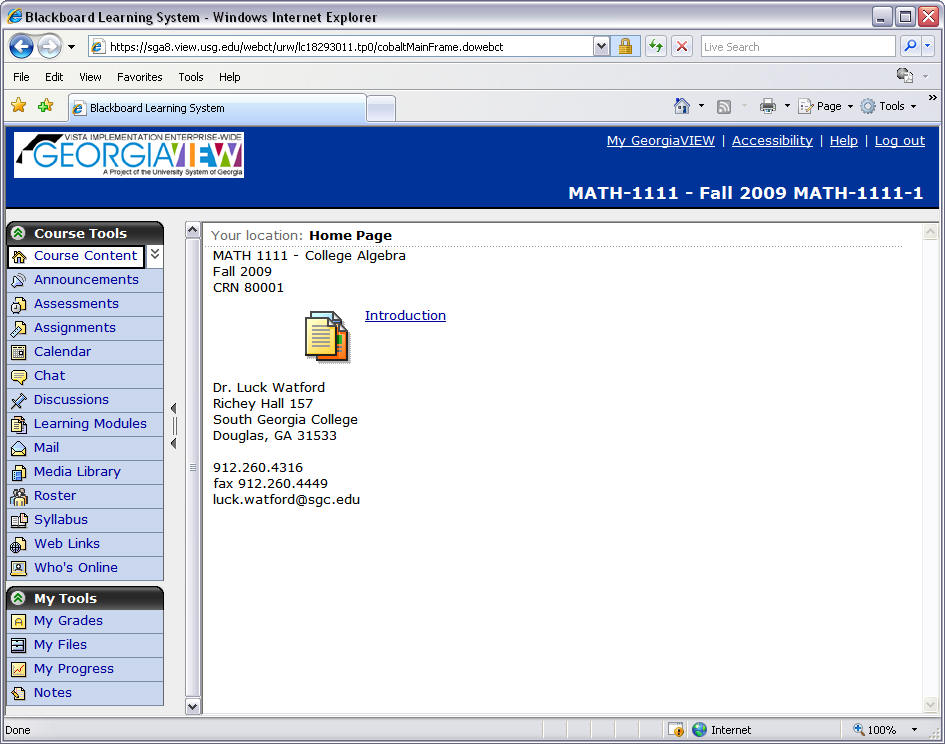Image resolution: width=945 pixels, height=744 pixels.
Task: Open the recent pages dropdown arrow
Action: click(x=71, y=46)
